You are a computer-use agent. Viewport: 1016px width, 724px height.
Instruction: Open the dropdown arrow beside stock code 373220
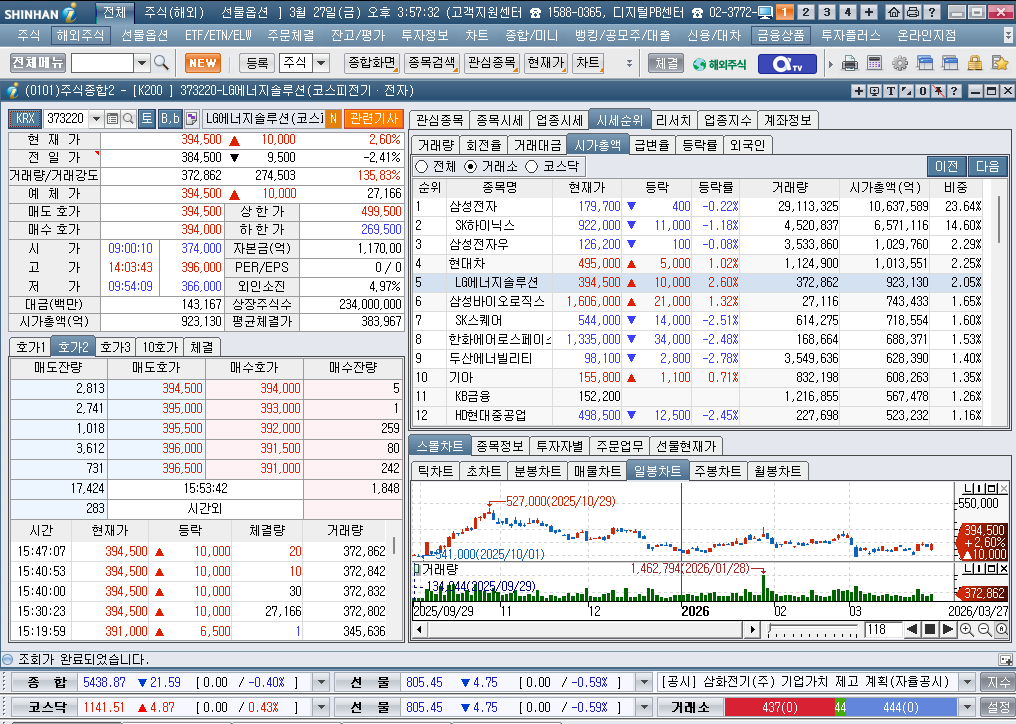(97, 119)
